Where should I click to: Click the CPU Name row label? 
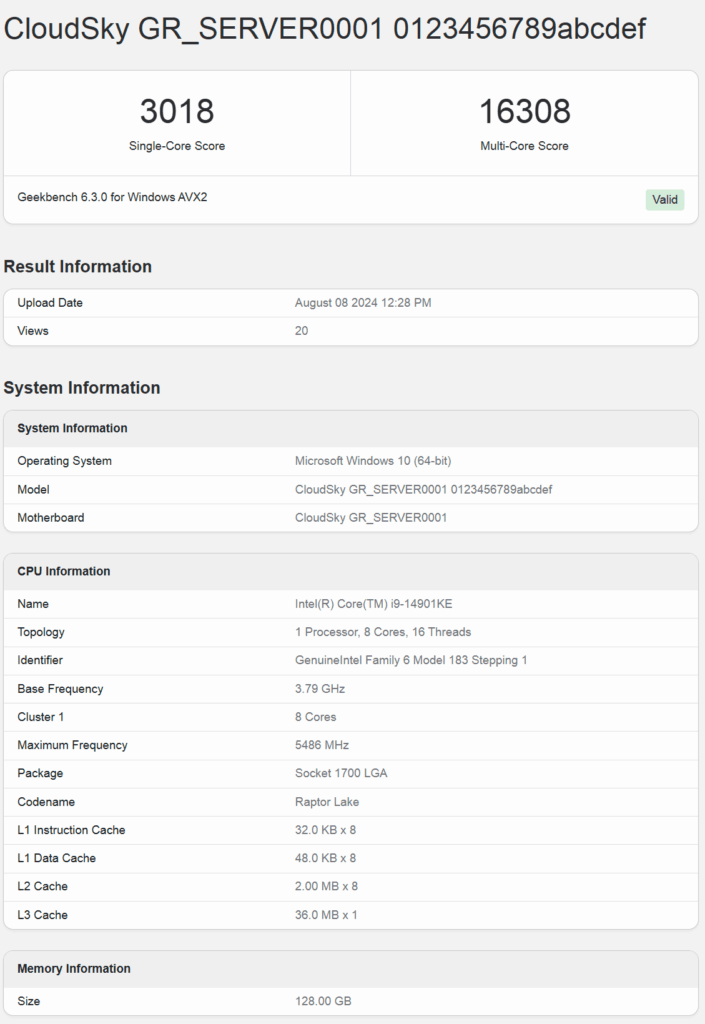tap(33, 604)
